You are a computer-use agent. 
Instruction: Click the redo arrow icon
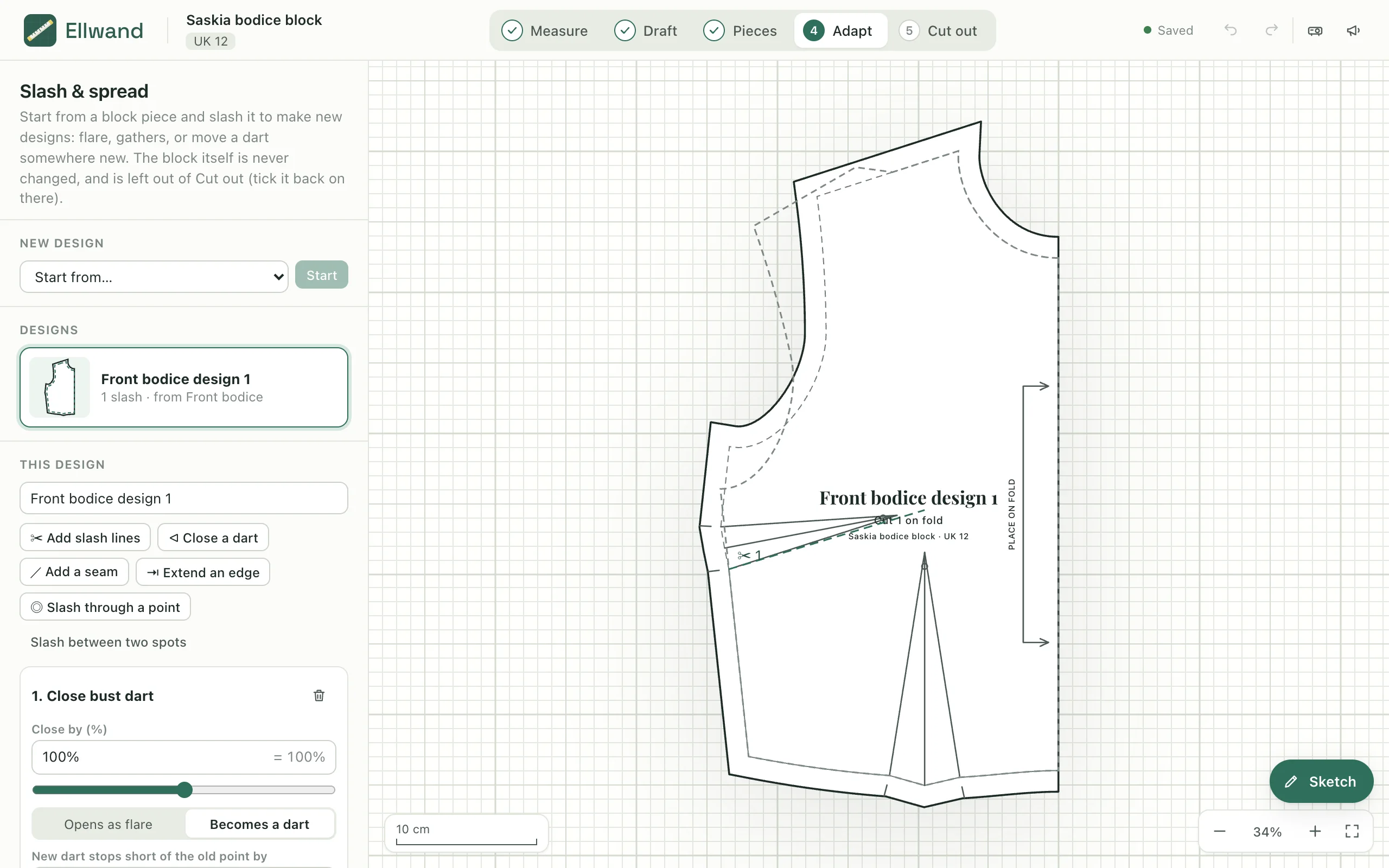[1271, 30]
